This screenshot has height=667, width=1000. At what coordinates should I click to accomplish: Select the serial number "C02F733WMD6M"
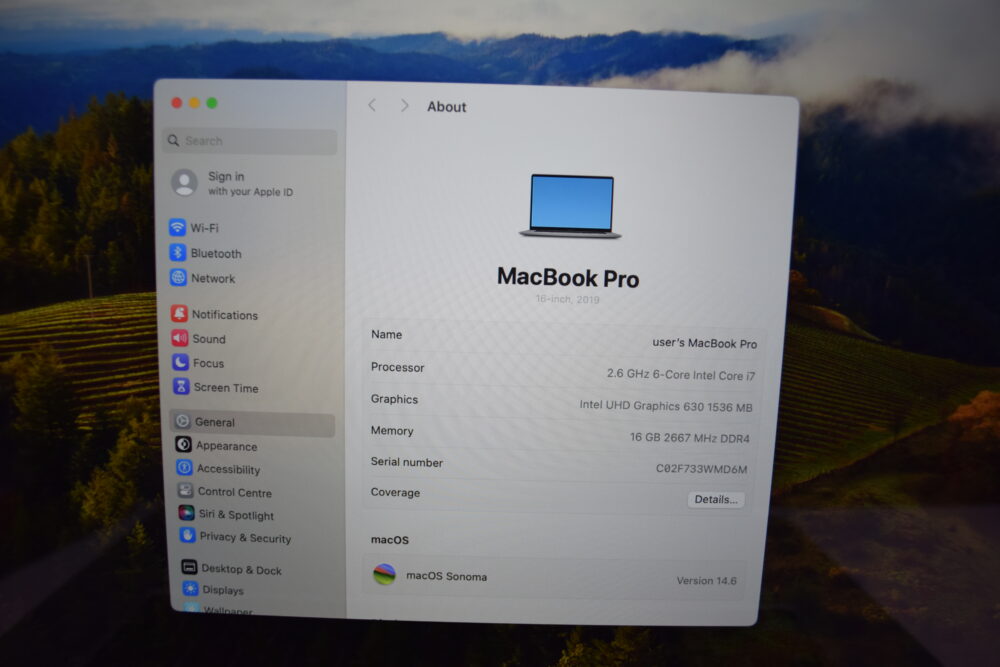(702, 468)
